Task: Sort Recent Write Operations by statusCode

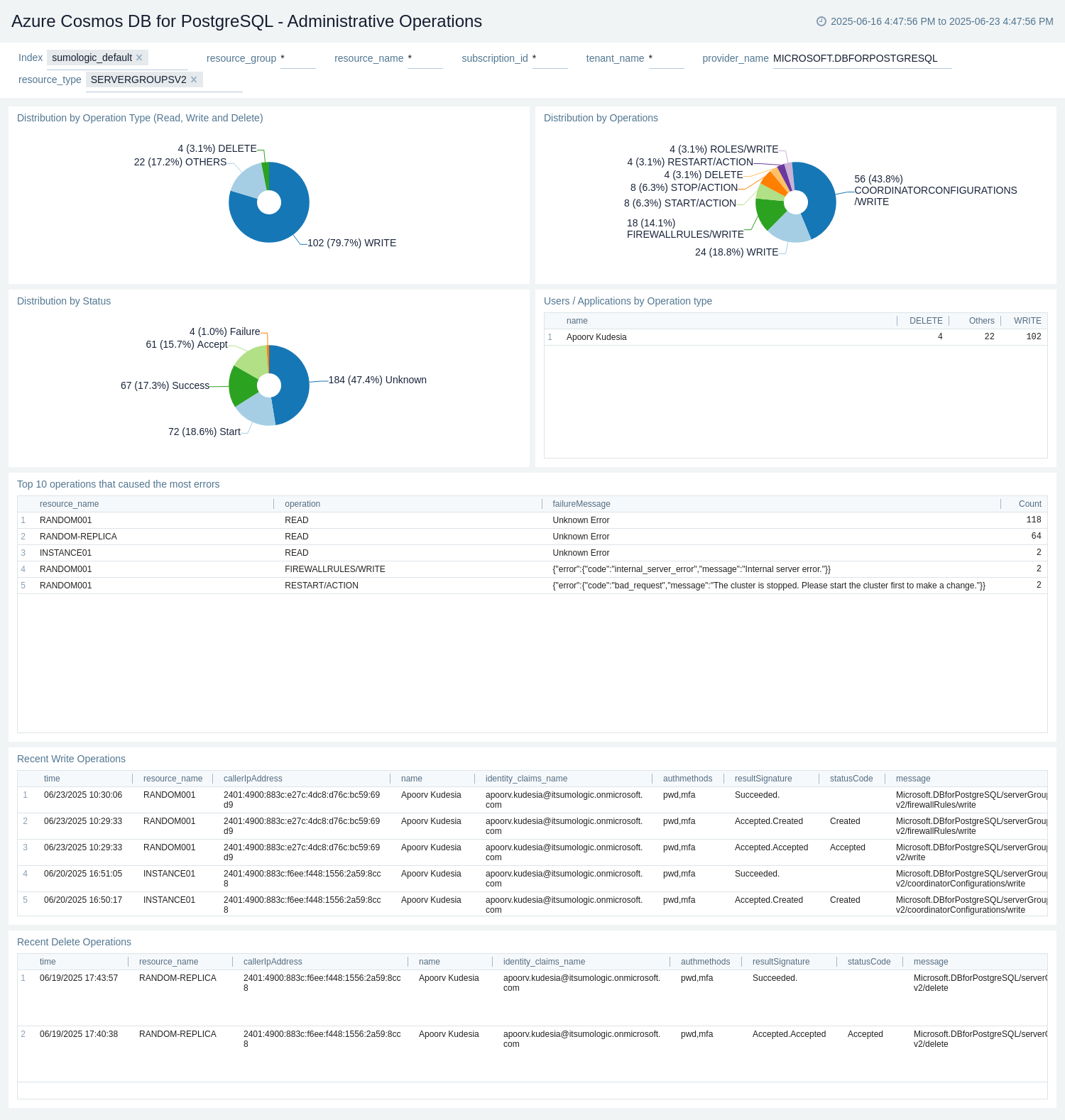Action: [x=851, y=779]
